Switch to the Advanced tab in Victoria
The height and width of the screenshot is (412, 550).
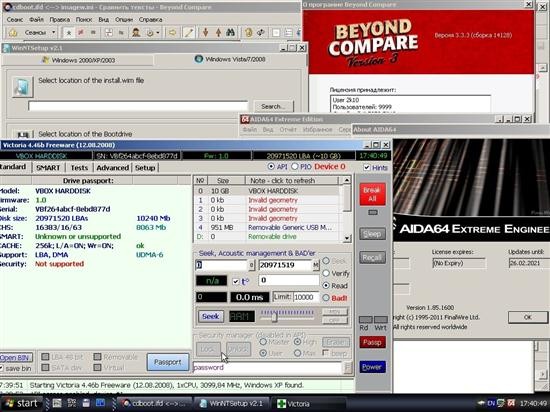pos(113,168)
